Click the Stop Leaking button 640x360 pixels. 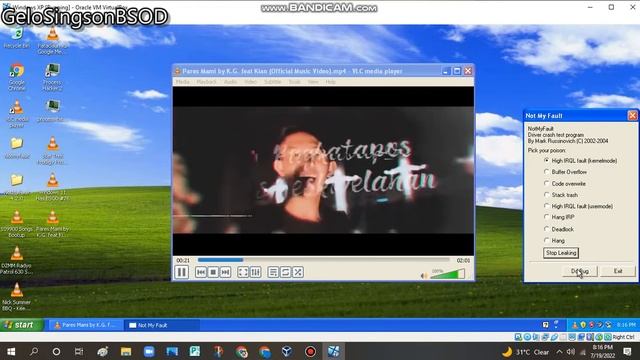[561, 253]
